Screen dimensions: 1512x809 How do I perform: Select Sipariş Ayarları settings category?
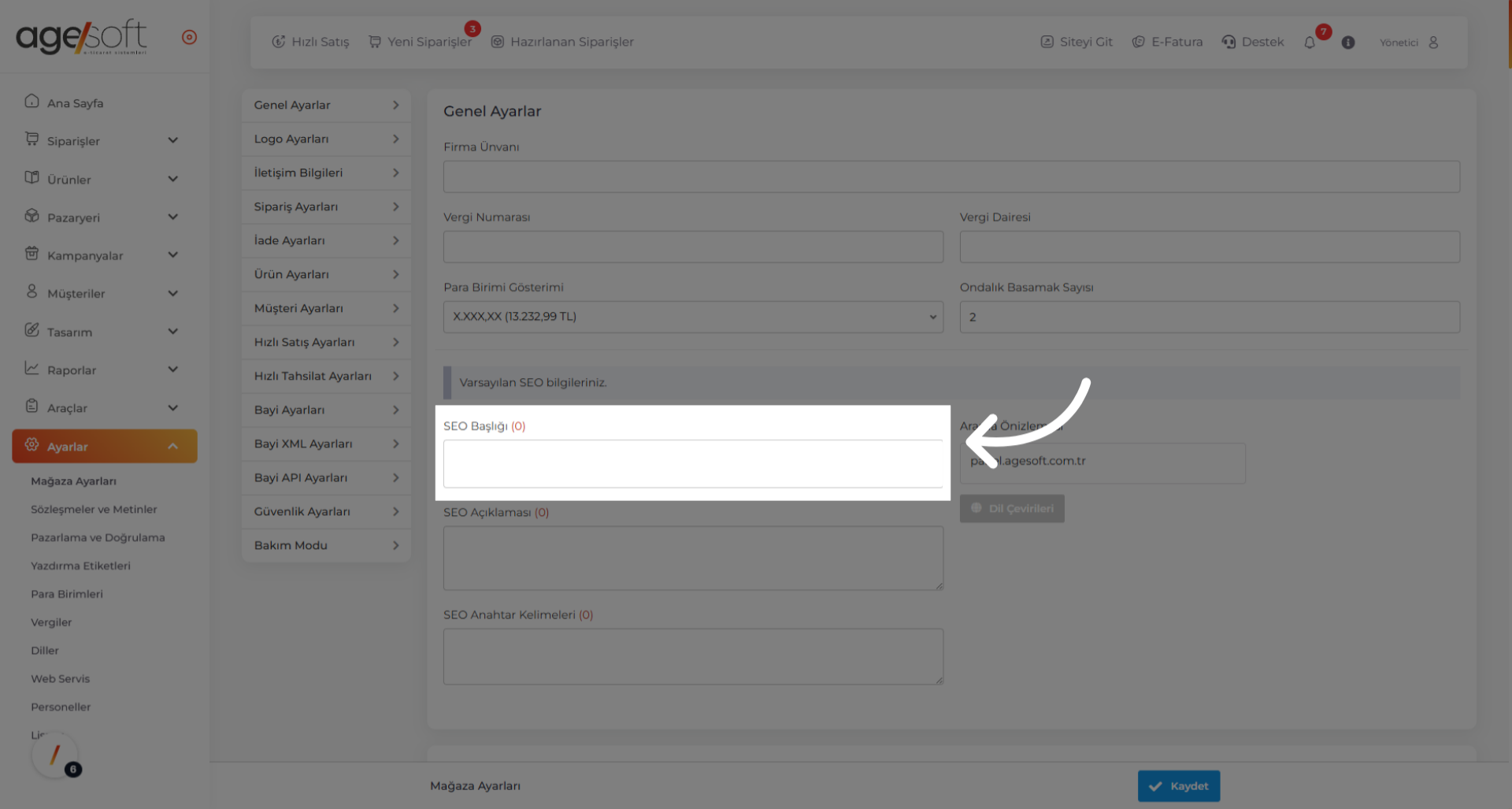[326, 206]
